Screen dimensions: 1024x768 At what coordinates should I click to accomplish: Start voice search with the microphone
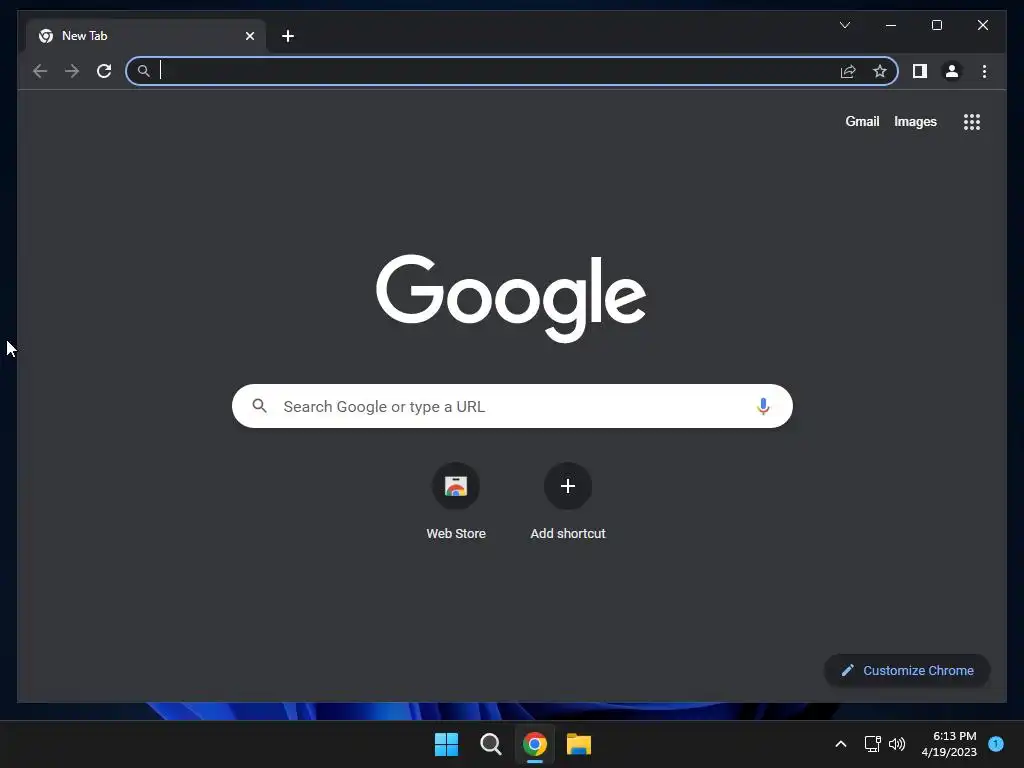point(763,406)
